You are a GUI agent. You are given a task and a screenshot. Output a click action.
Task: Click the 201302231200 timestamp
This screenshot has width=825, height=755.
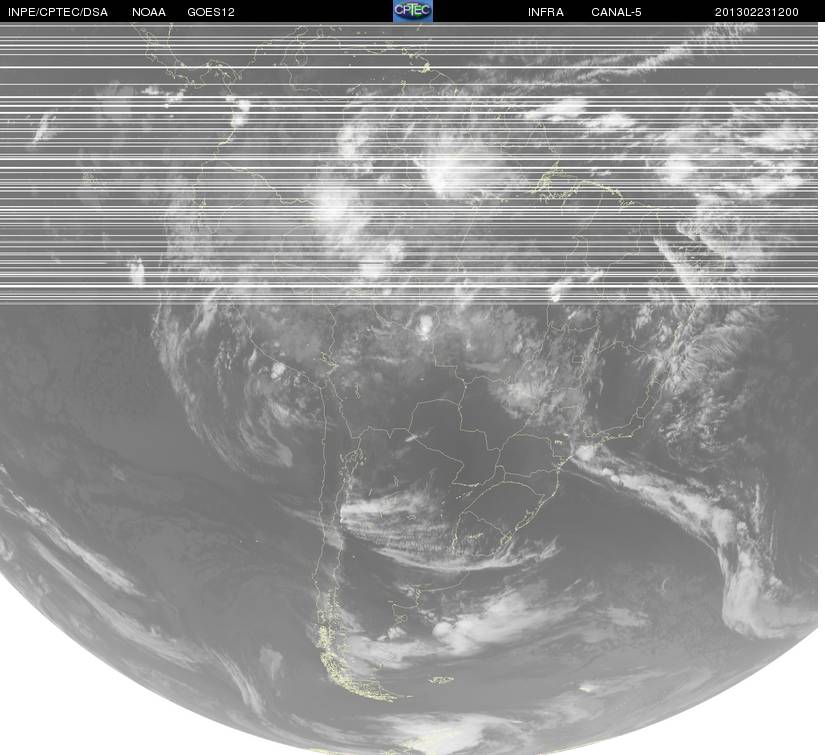757,12
